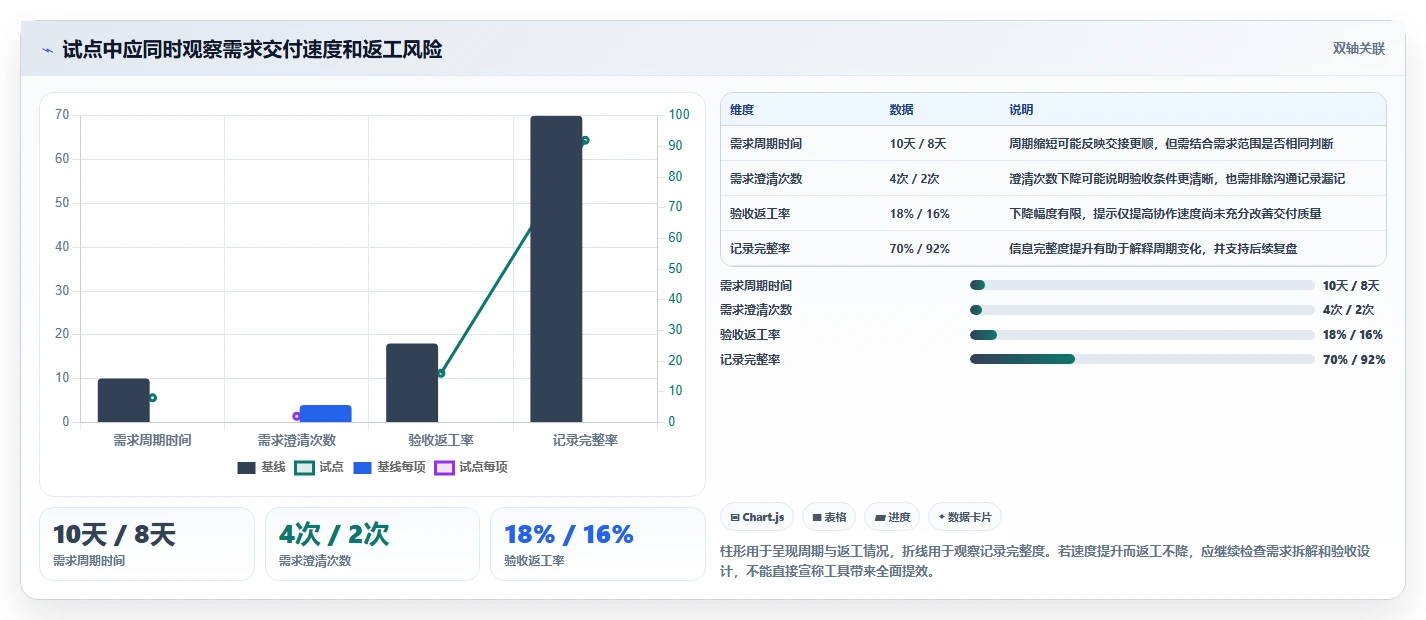Click the 维度 column header
1426x620 pixels.
pyautogui.click(x=742, y=110)
